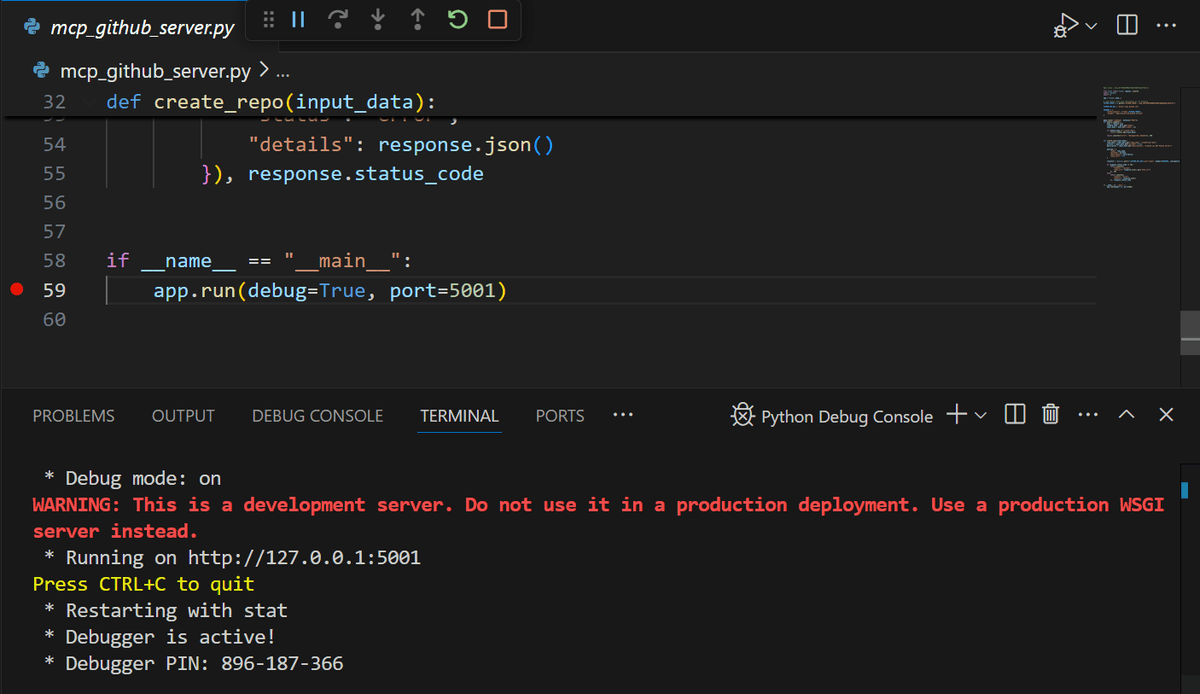Viewport: 1200px width, 694px height.
Task: Click "__main__" string on line 58
Action: tap(343, 261)
